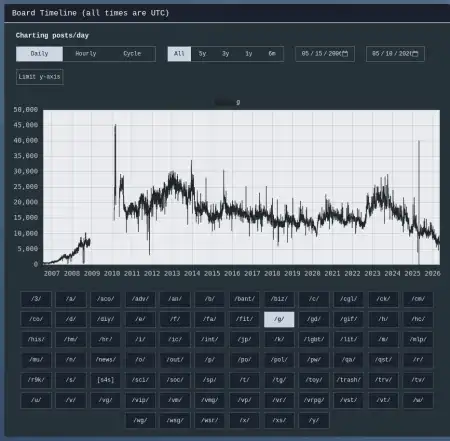Switch chart to Hourly view
The height and width of the screenshot is (441, 450).
[x=86, y=54]
